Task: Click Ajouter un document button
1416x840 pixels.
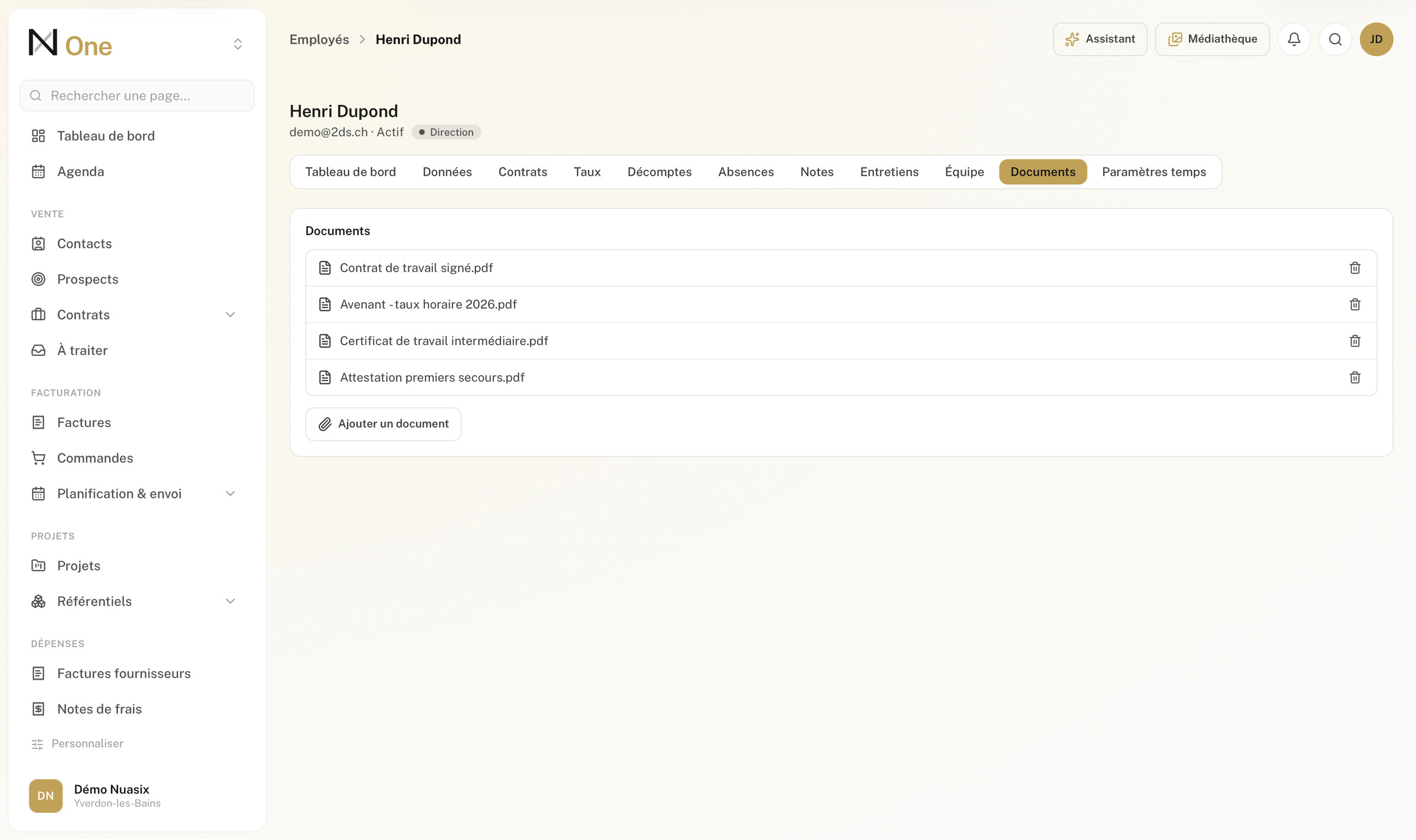Action: 383,424
